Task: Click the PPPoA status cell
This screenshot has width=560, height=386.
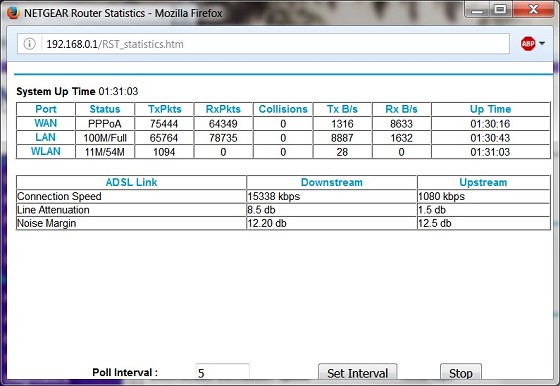Action: click(x=105, y=124)
